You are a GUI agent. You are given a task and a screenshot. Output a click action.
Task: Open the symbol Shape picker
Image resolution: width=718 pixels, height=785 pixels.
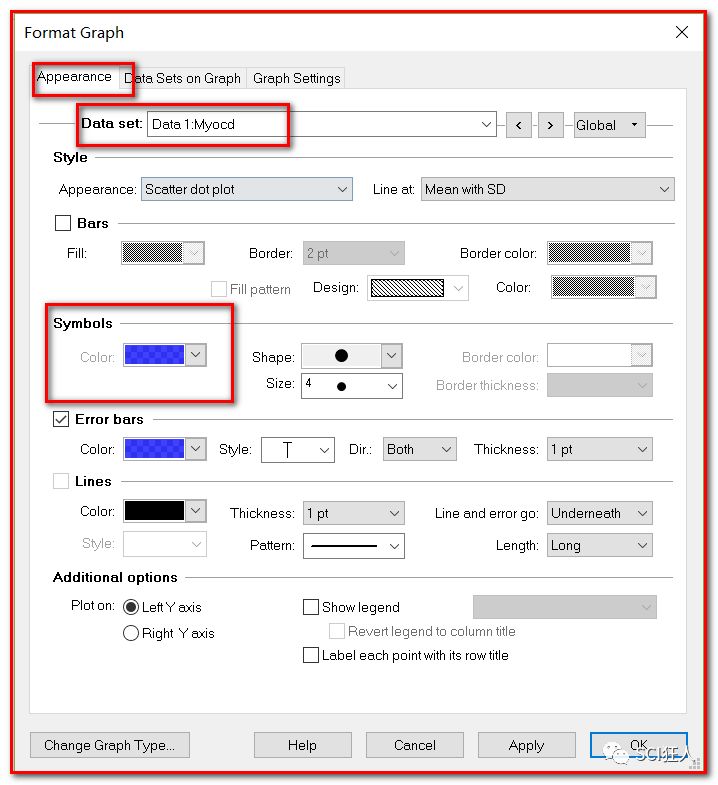[x=351, y=355]
